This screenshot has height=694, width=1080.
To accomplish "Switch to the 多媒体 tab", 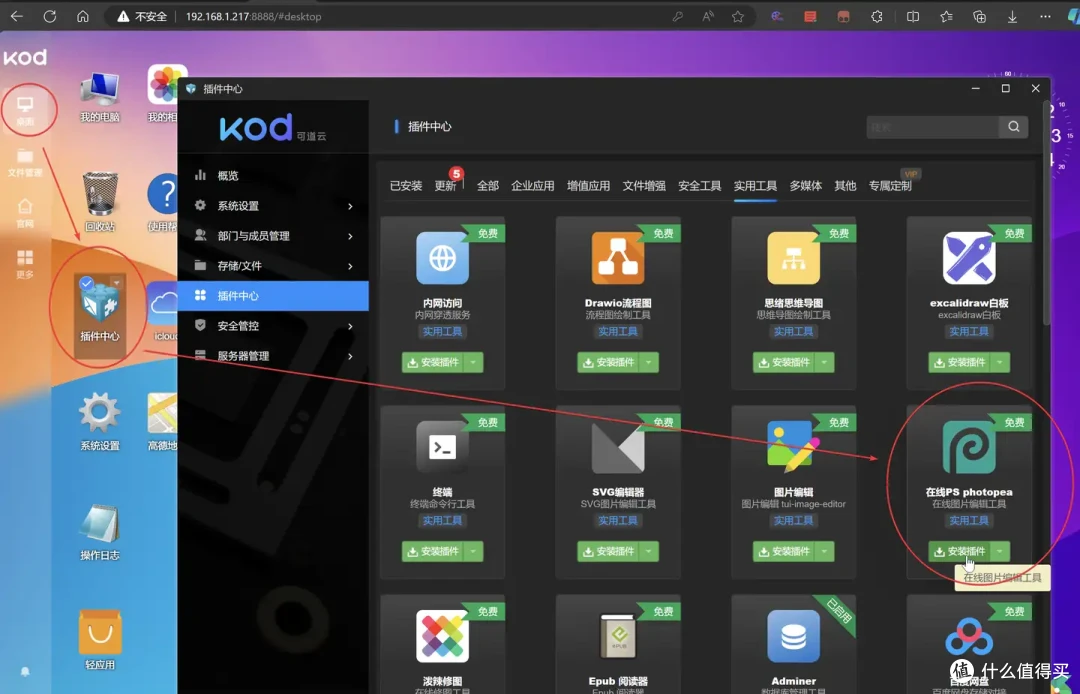I will pyautogui.click(x=806, y=186).
